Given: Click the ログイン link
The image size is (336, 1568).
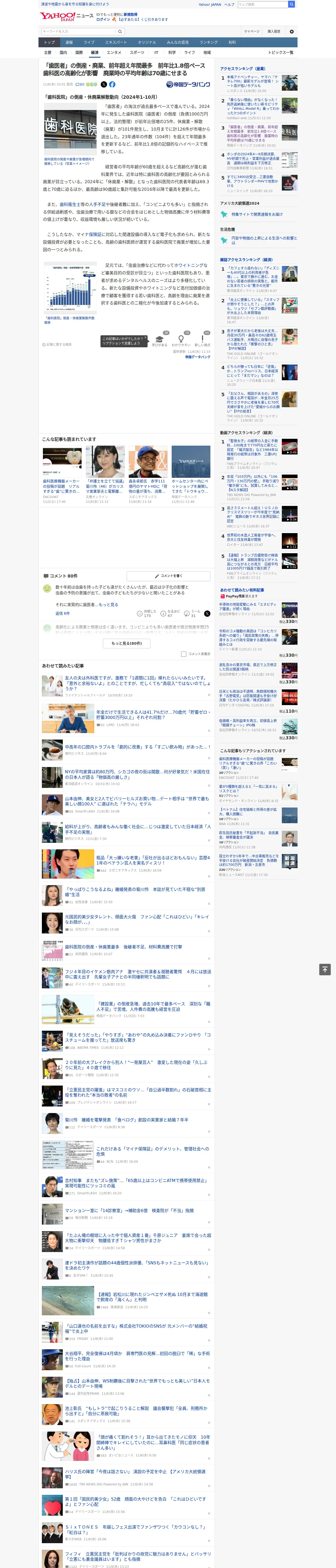Looking at the screenshot, I should [103, 20].
